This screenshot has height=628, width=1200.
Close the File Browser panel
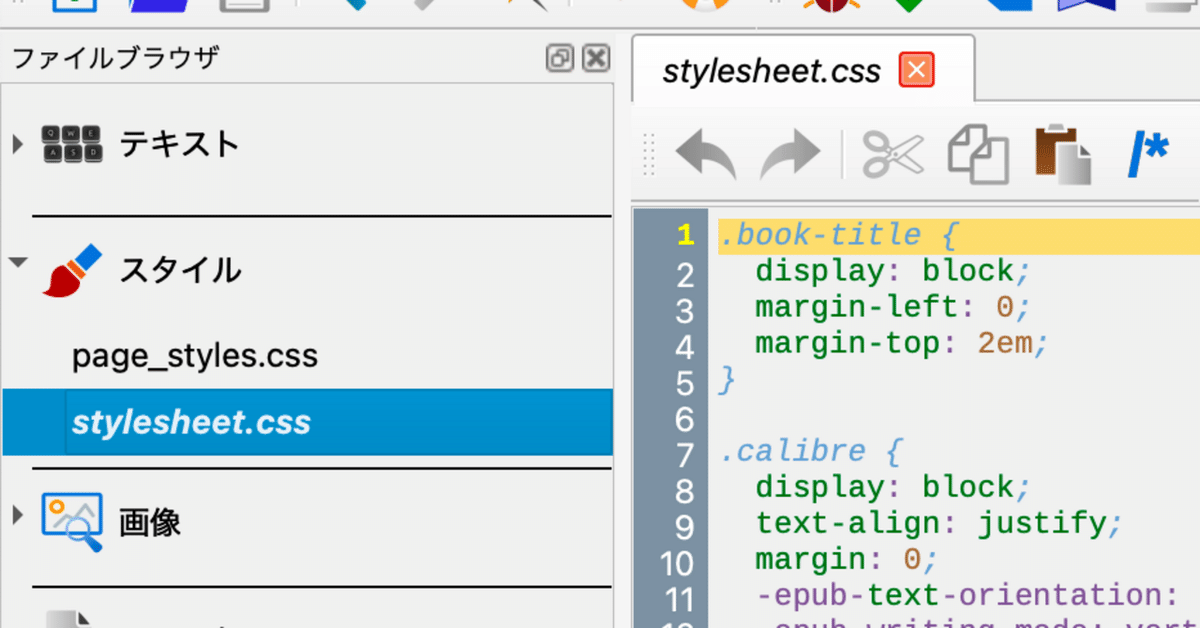tap(596, 58)
